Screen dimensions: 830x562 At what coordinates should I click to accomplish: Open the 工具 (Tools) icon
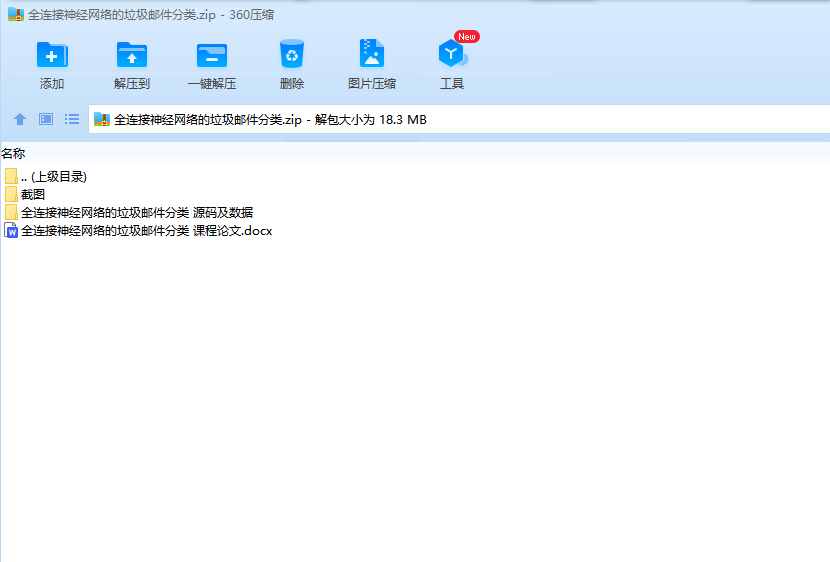pos(452,54)
